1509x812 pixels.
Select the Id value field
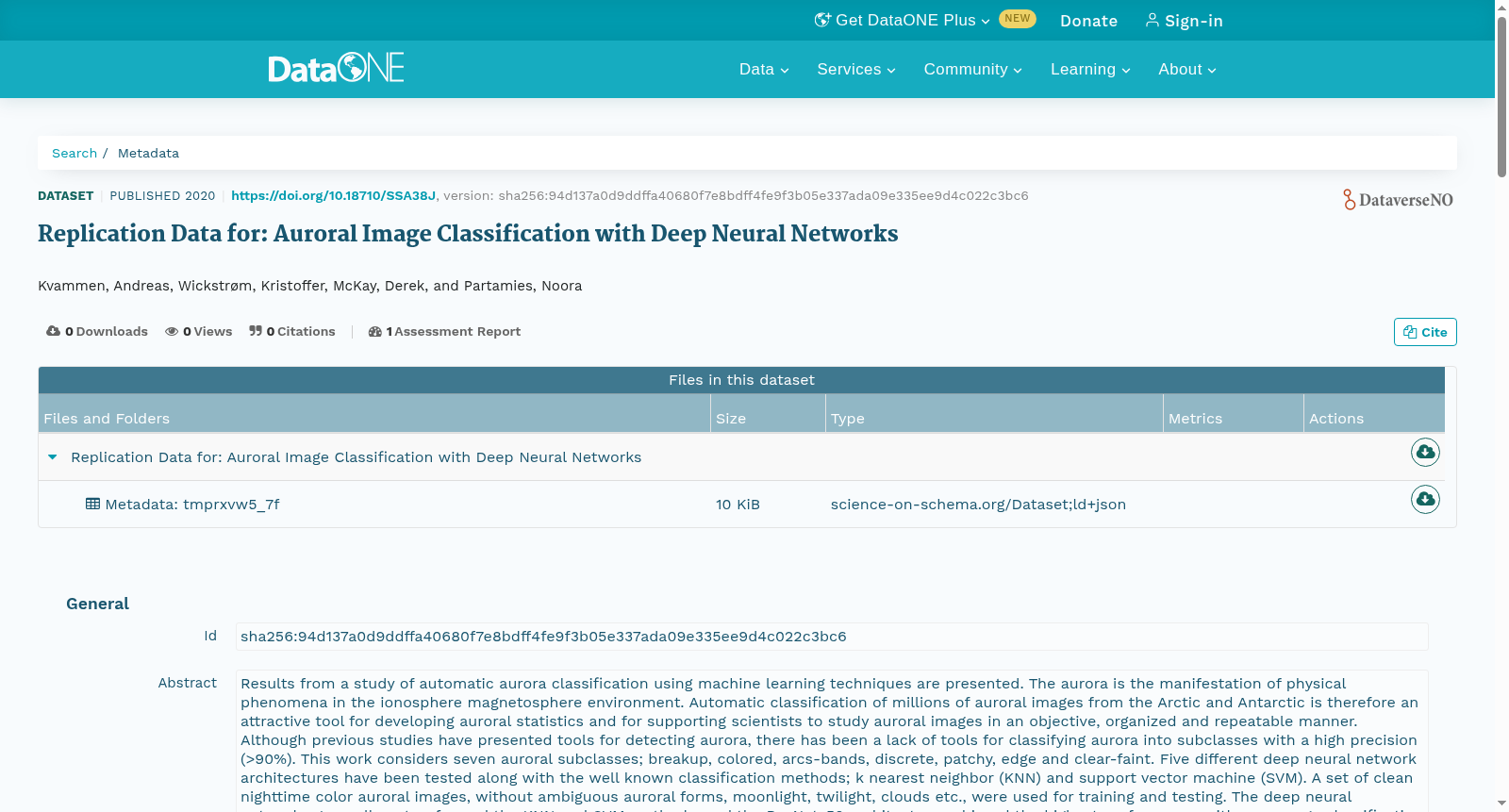(832, 637)
